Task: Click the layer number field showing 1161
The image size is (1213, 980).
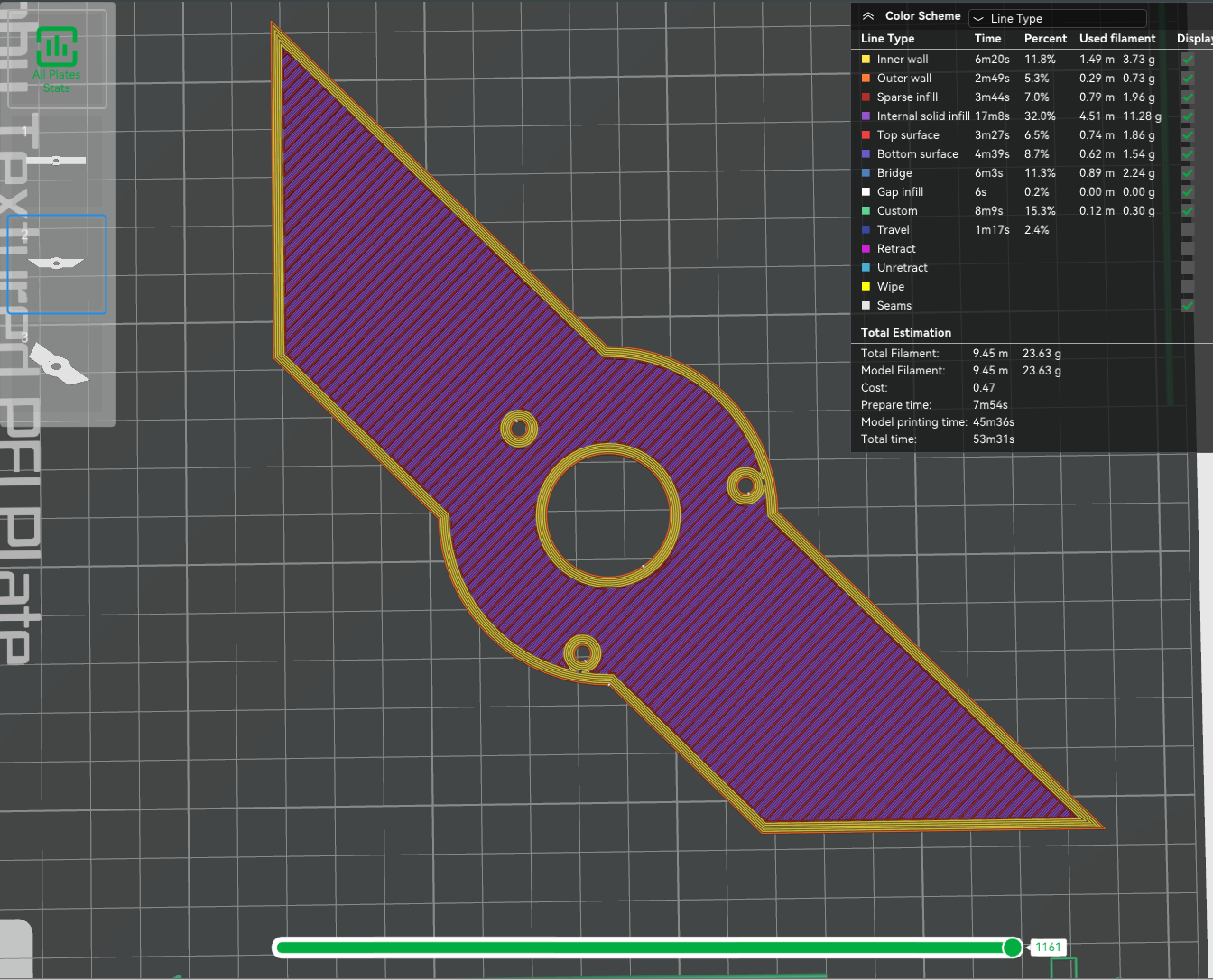Action: [1048, 948]
